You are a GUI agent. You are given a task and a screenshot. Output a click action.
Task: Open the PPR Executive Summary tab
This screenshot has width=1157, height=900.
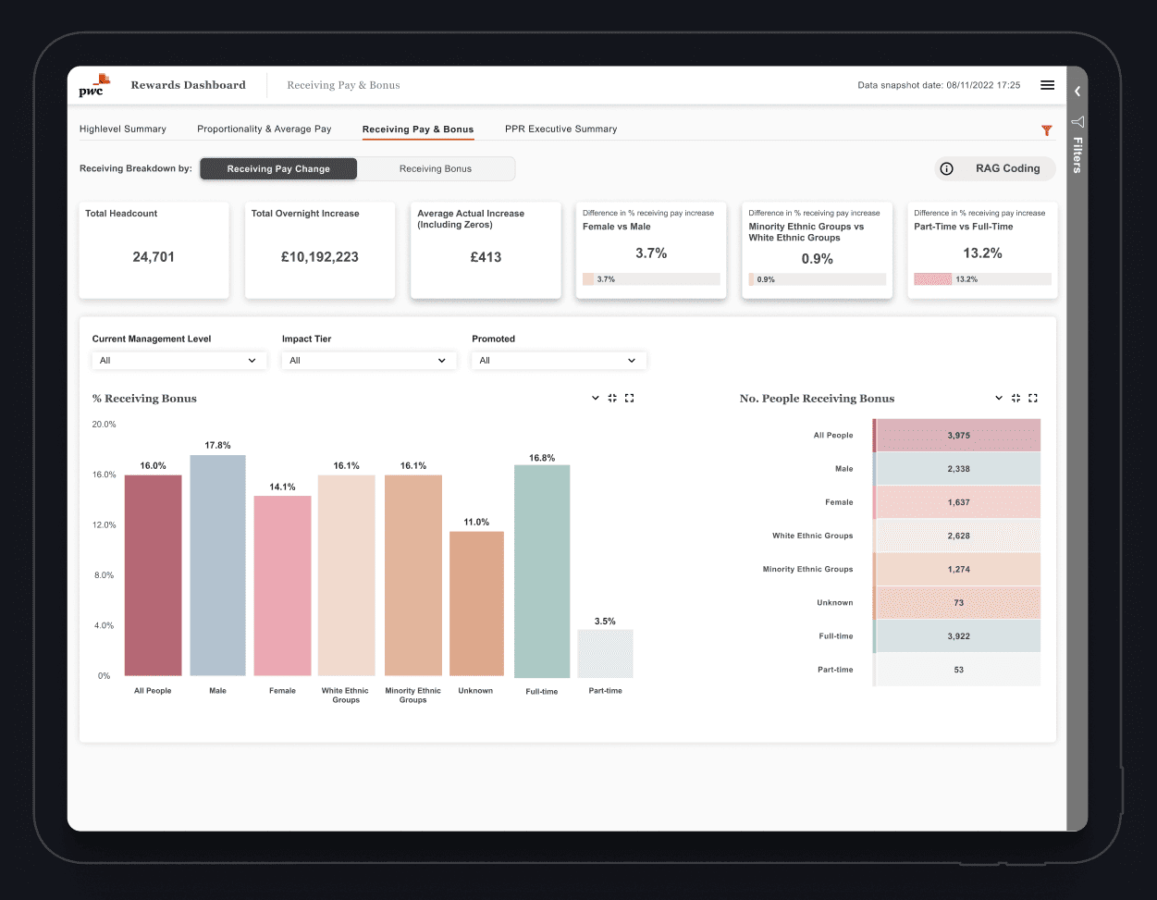point(561,129)
